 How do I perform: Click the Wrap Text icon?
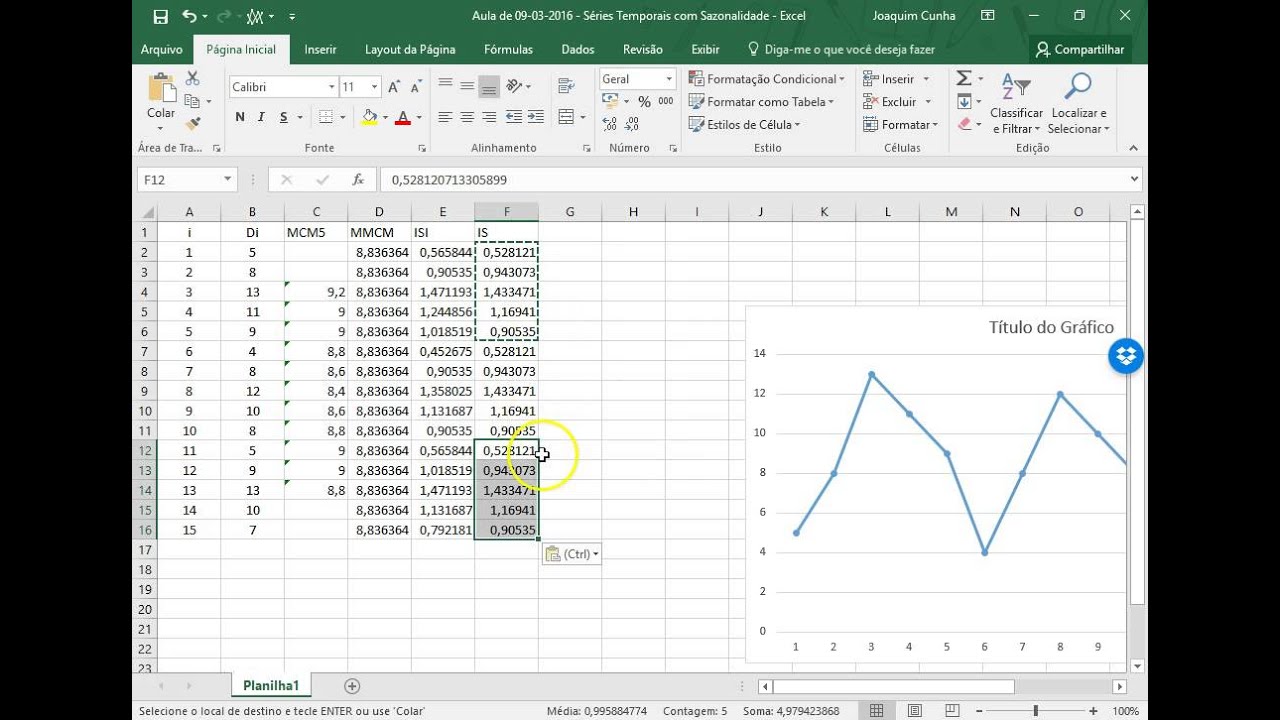click(x=564, y=86)
